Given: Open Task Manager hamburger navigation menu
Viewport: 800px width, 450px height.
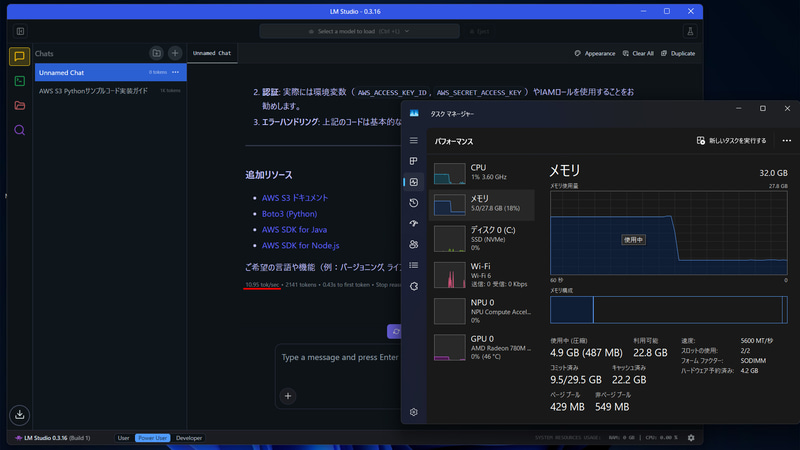Looking at the screenshot, I should [414, 140].
